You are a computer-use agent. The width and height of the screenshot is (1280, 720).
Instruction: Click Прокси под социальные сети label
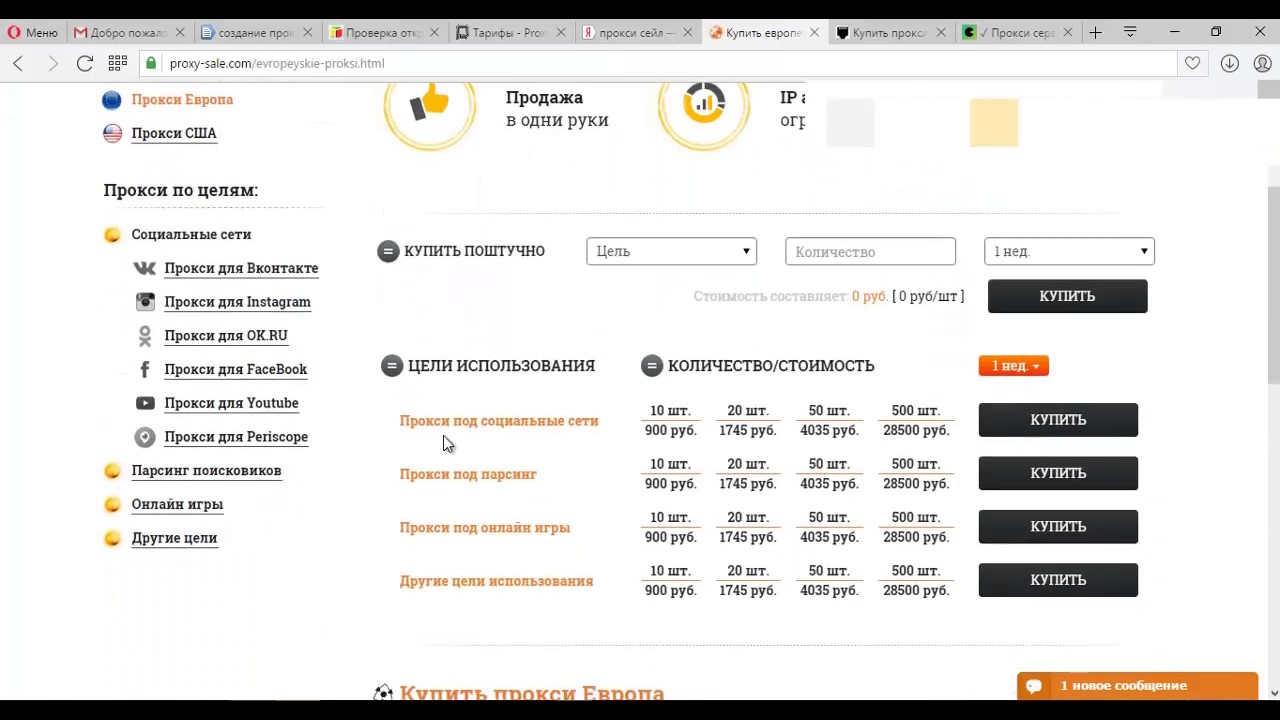[x=499, y=421]
